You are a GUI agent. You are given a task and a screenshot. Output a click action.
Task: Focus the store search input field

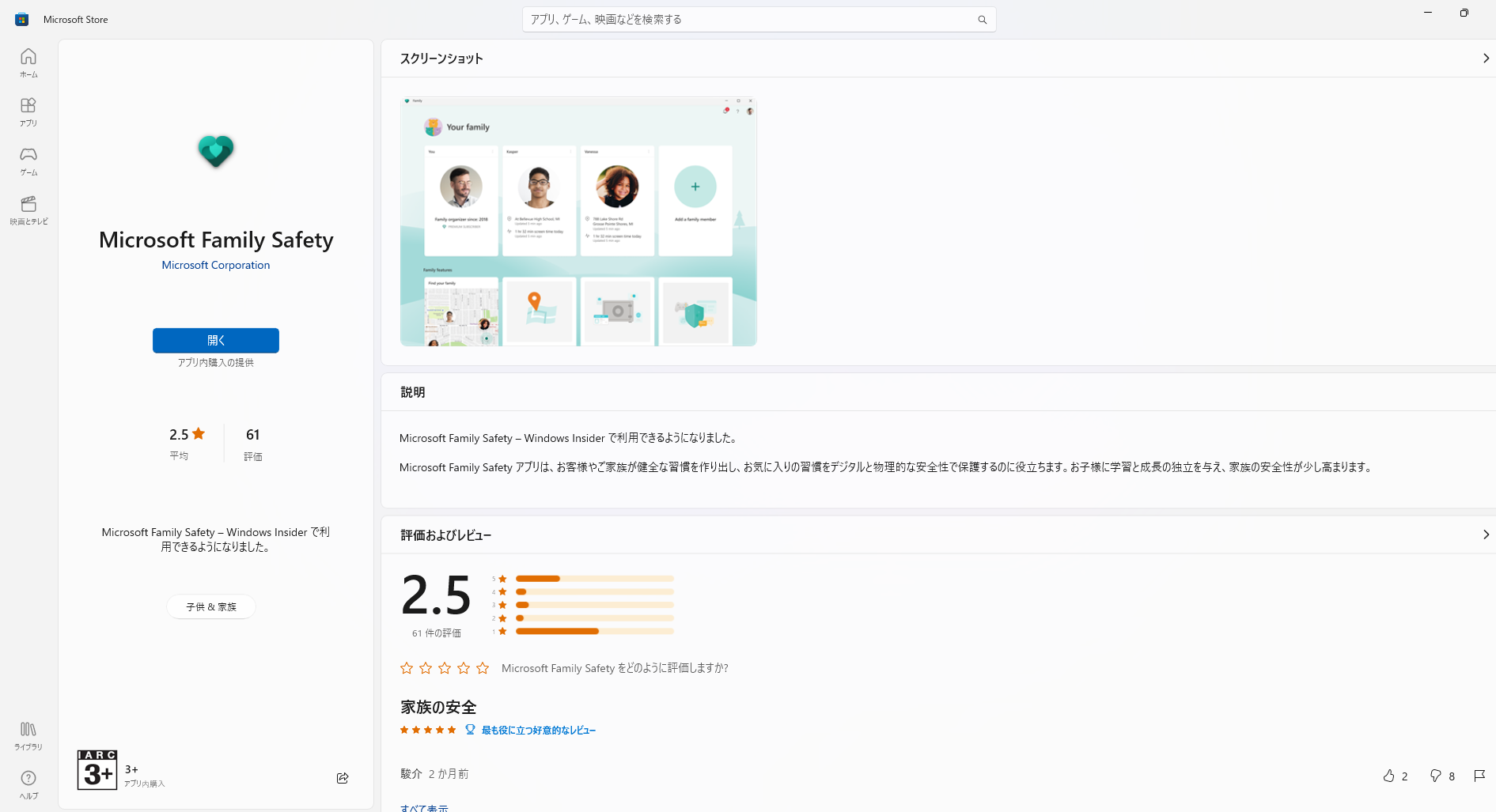pyautogui.click(x=748, y=20)
